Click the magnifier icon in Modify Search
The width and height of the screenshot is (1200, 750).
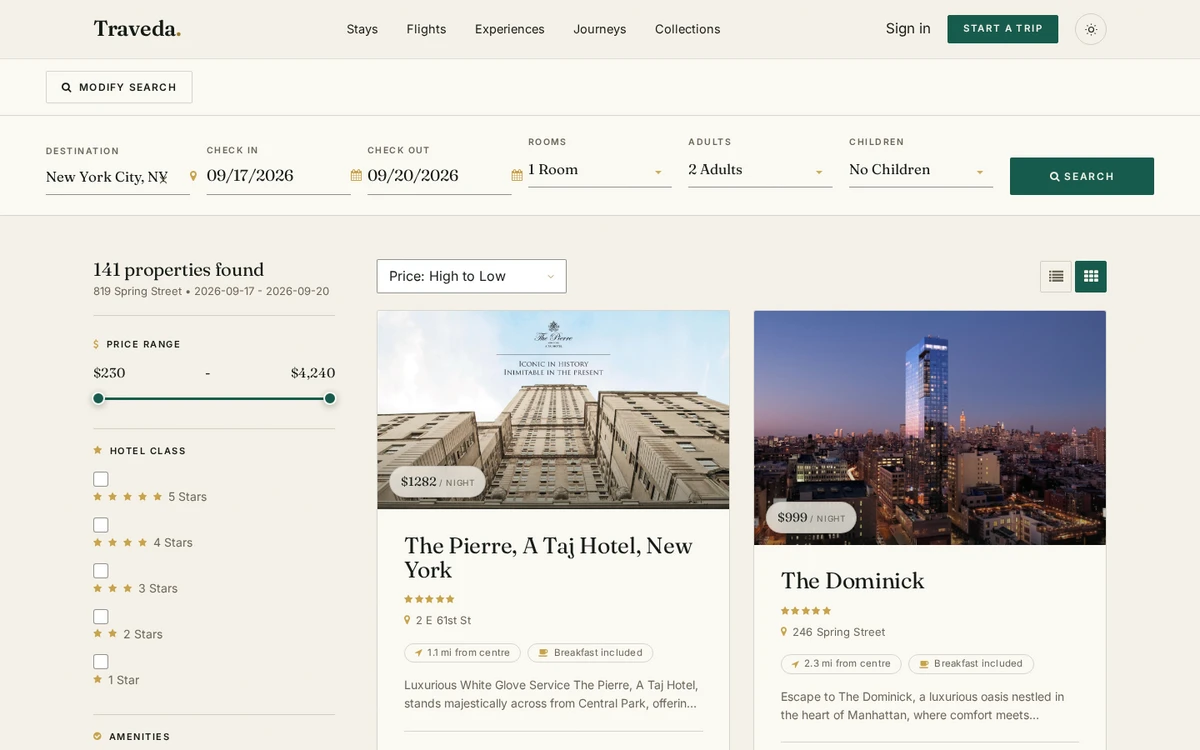67,87
